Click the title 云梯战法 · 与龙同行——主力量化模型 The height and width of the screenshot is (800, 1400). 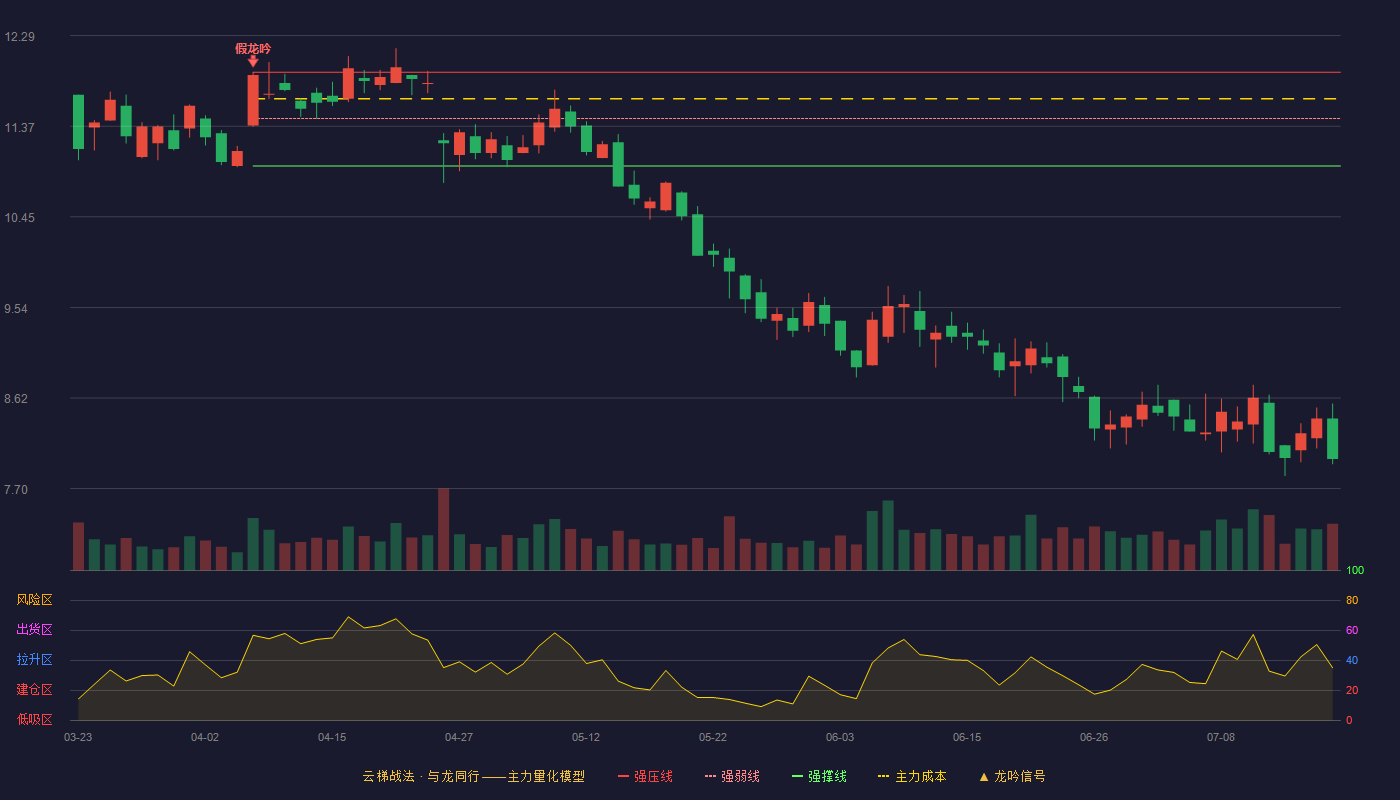pos(474,776)
